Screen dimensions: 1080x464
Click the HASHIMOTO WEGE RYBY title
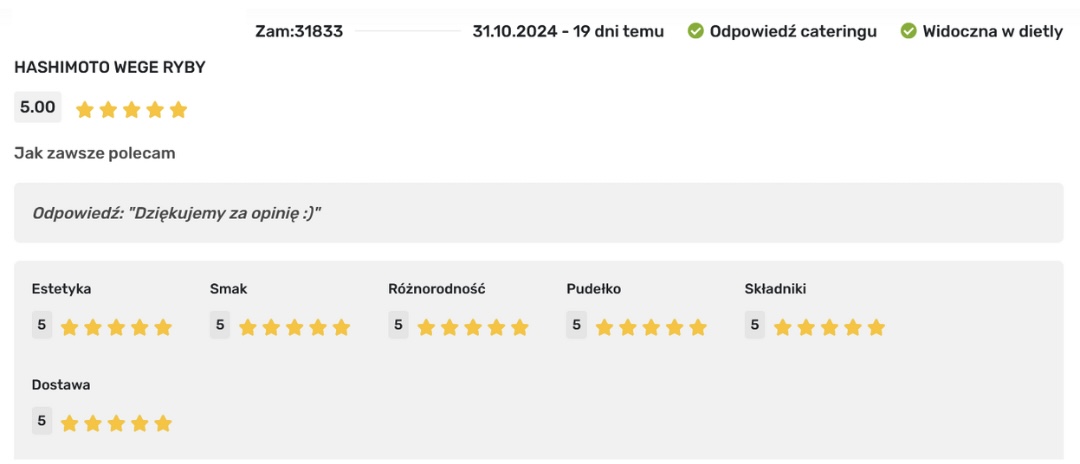(x=110, y=67)
